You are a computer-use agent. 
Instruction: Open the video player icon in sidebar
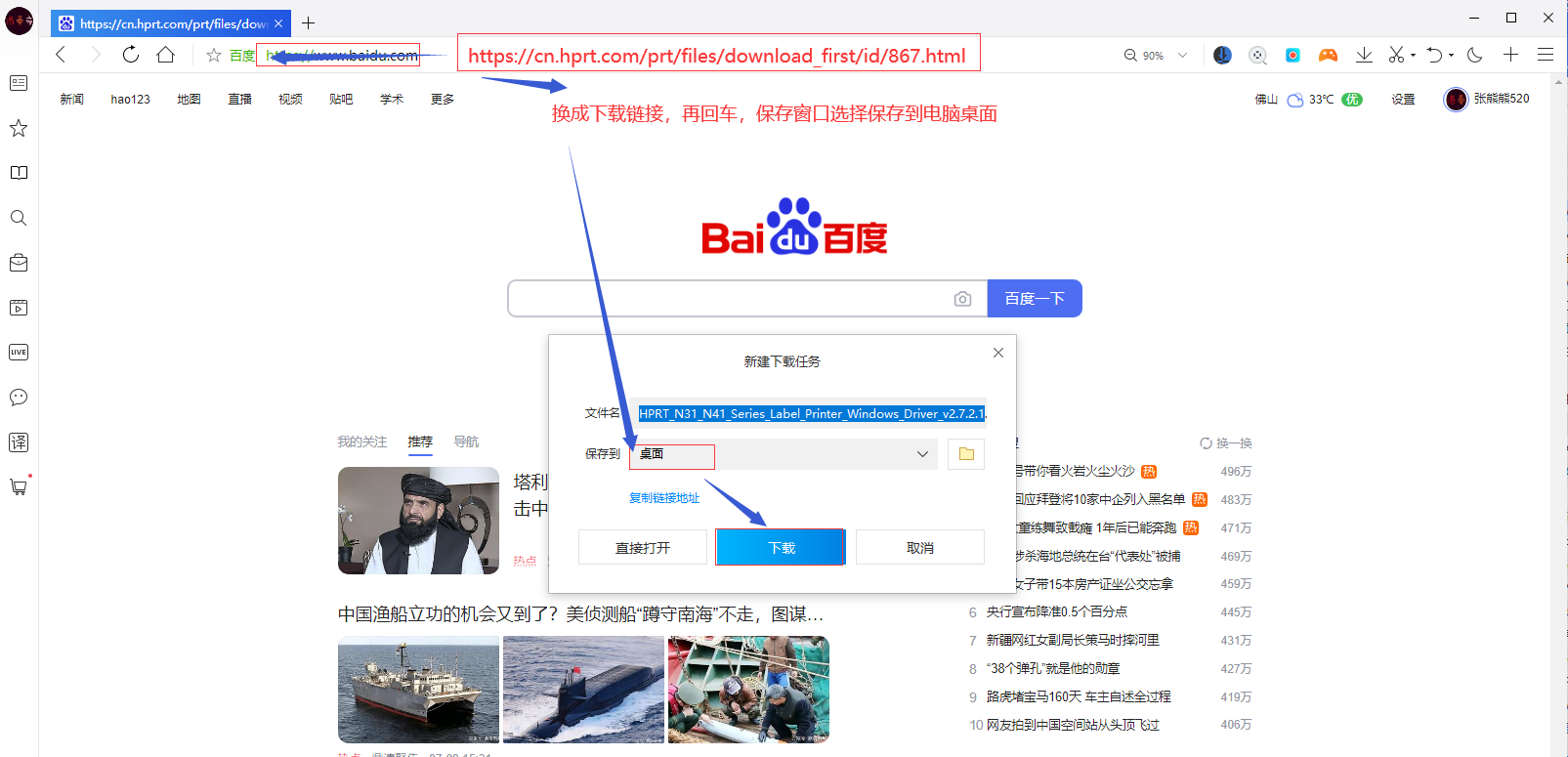tap(19, 308)
